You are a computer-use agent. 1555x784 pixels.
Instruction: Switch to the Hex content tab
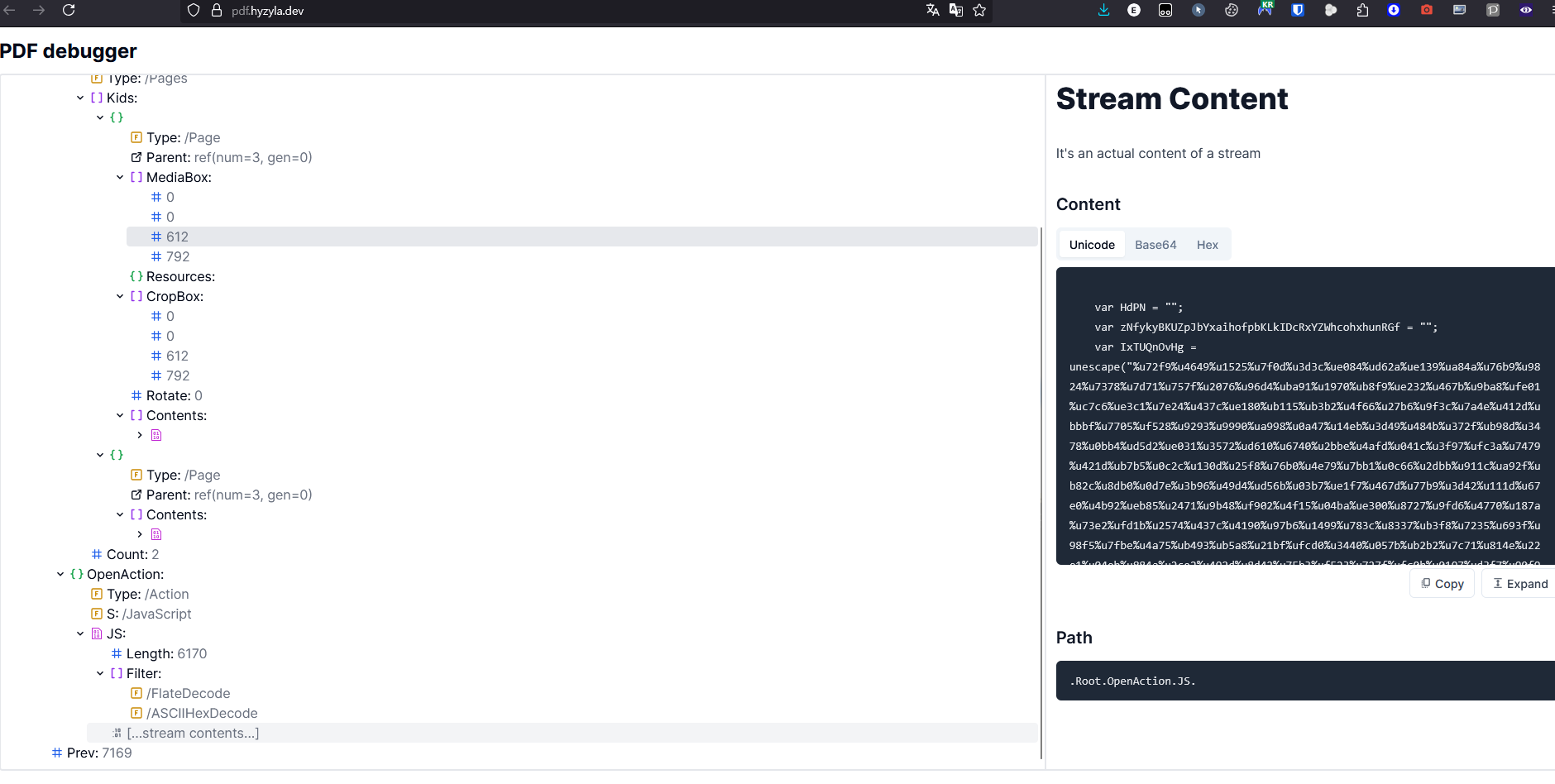tap(1208, 245)
